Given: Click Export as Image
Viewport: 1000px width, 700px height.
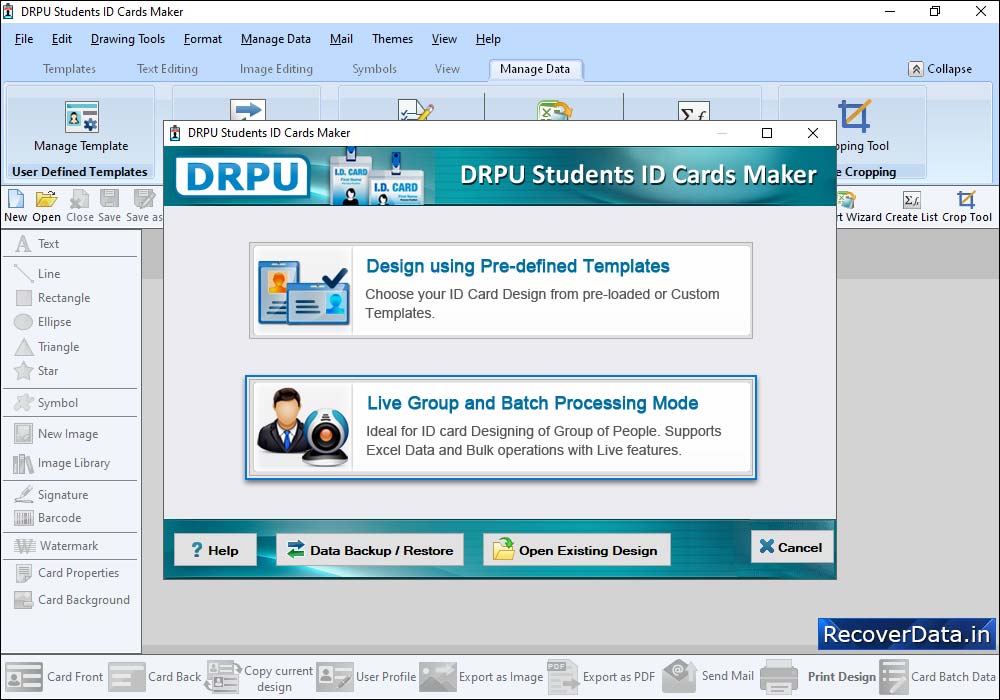Looking at the screenshot, I should point(481,676).
